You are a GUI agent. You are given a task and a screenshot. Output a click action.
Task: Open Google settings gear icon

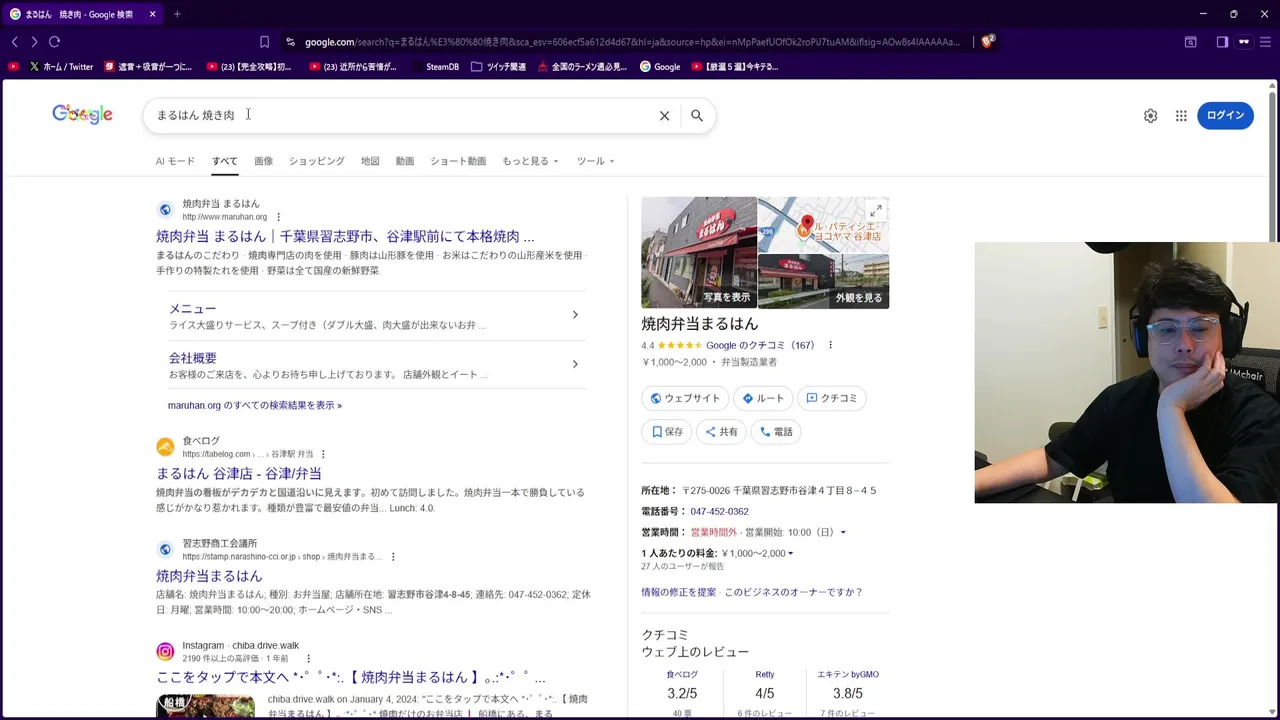pyautogui.click(x=1150, y=116)
